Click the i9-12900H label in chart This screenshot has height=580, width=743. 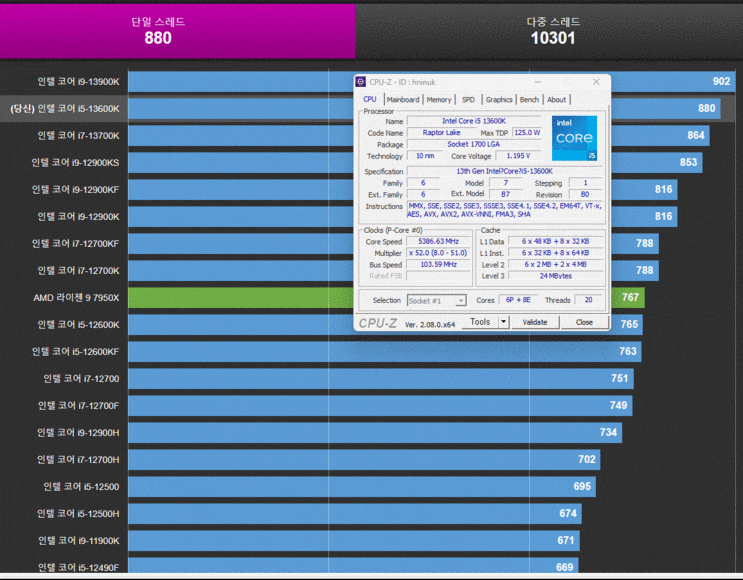(78, 433)
